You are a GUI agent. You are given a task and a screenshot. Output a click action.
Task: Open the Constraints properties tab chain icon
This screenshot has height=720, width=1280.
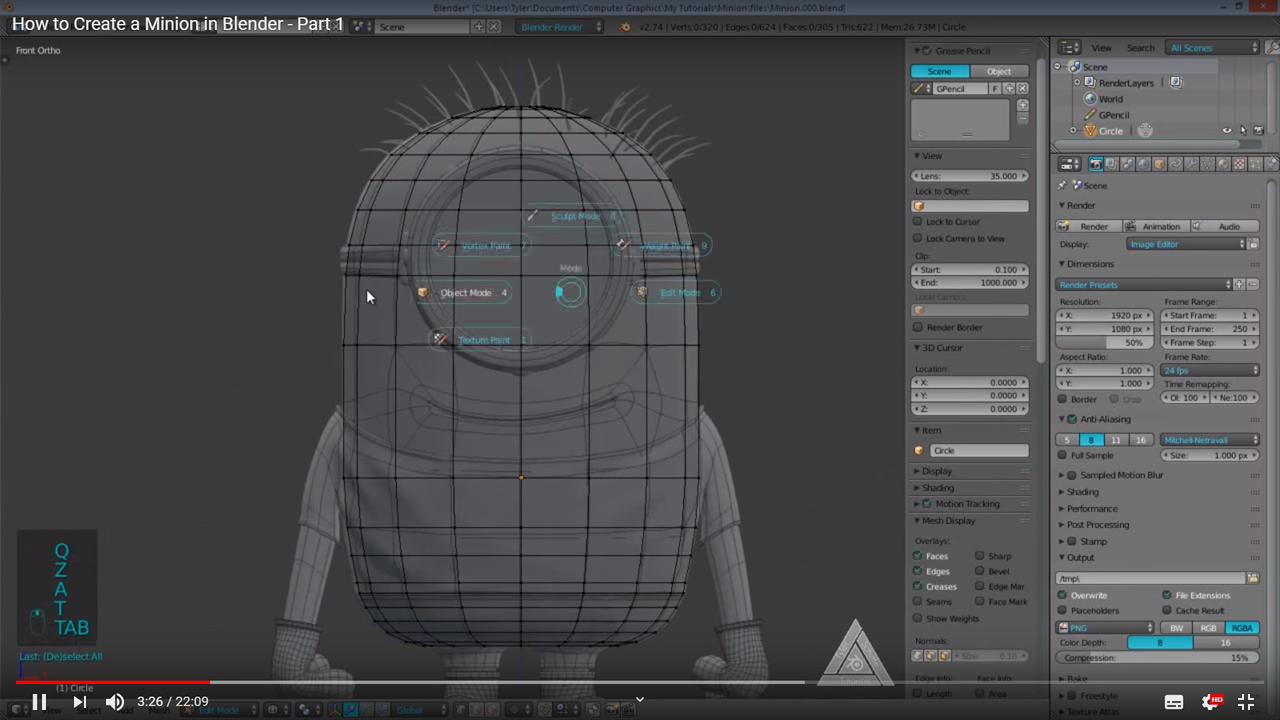click(x=1176, y=164)
